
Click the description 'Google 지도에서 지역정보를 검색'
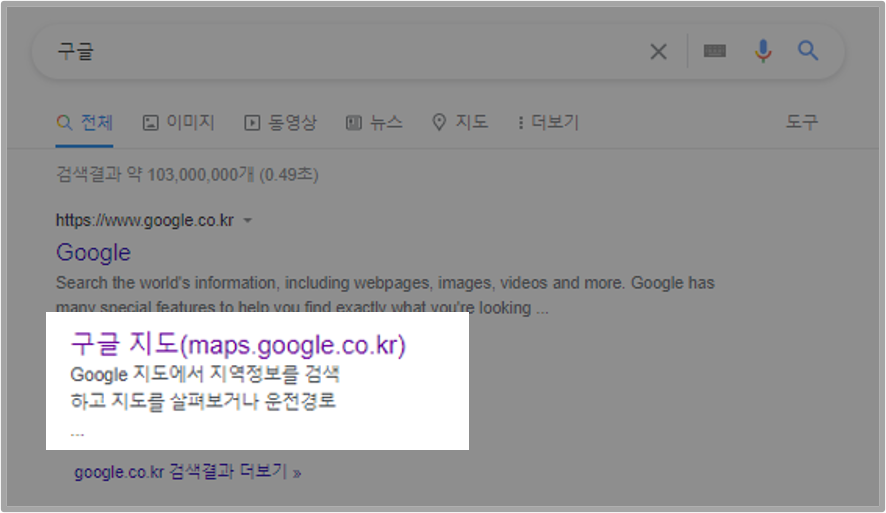(205, 375)
